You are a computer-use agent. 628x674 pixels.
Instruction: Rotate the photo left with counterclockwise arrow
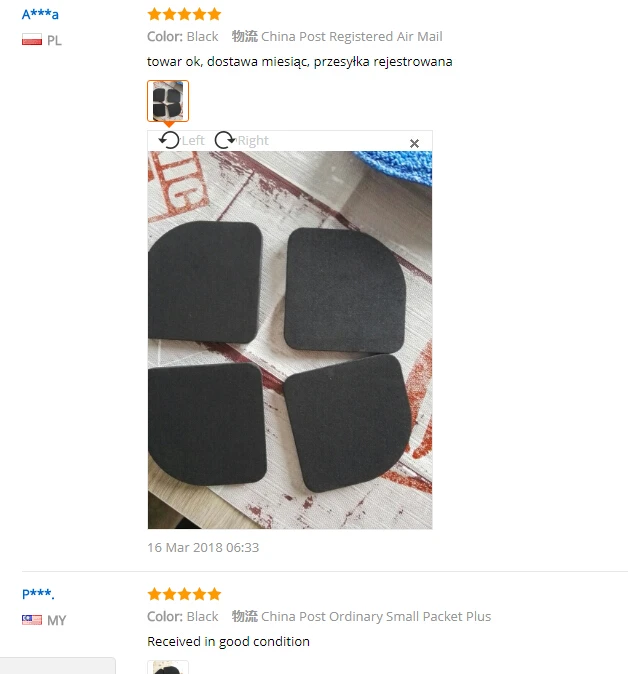pyautogui.click(x=169, y=140)
